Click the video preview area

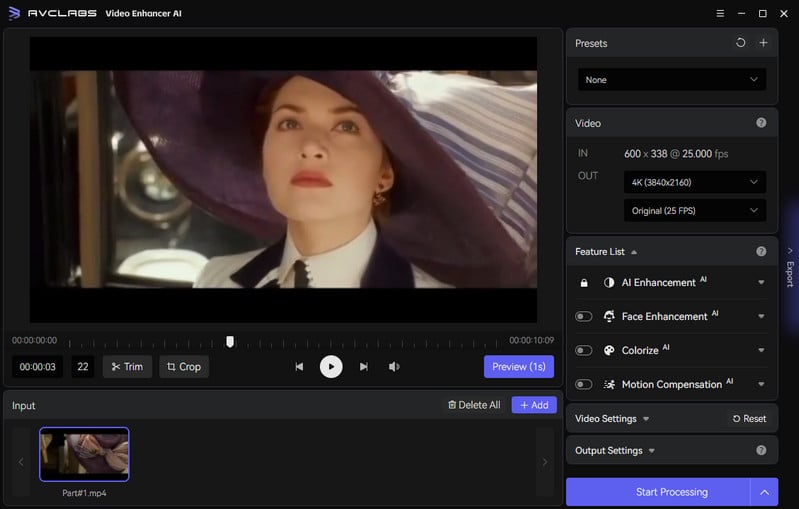click(x=283, y=179)
